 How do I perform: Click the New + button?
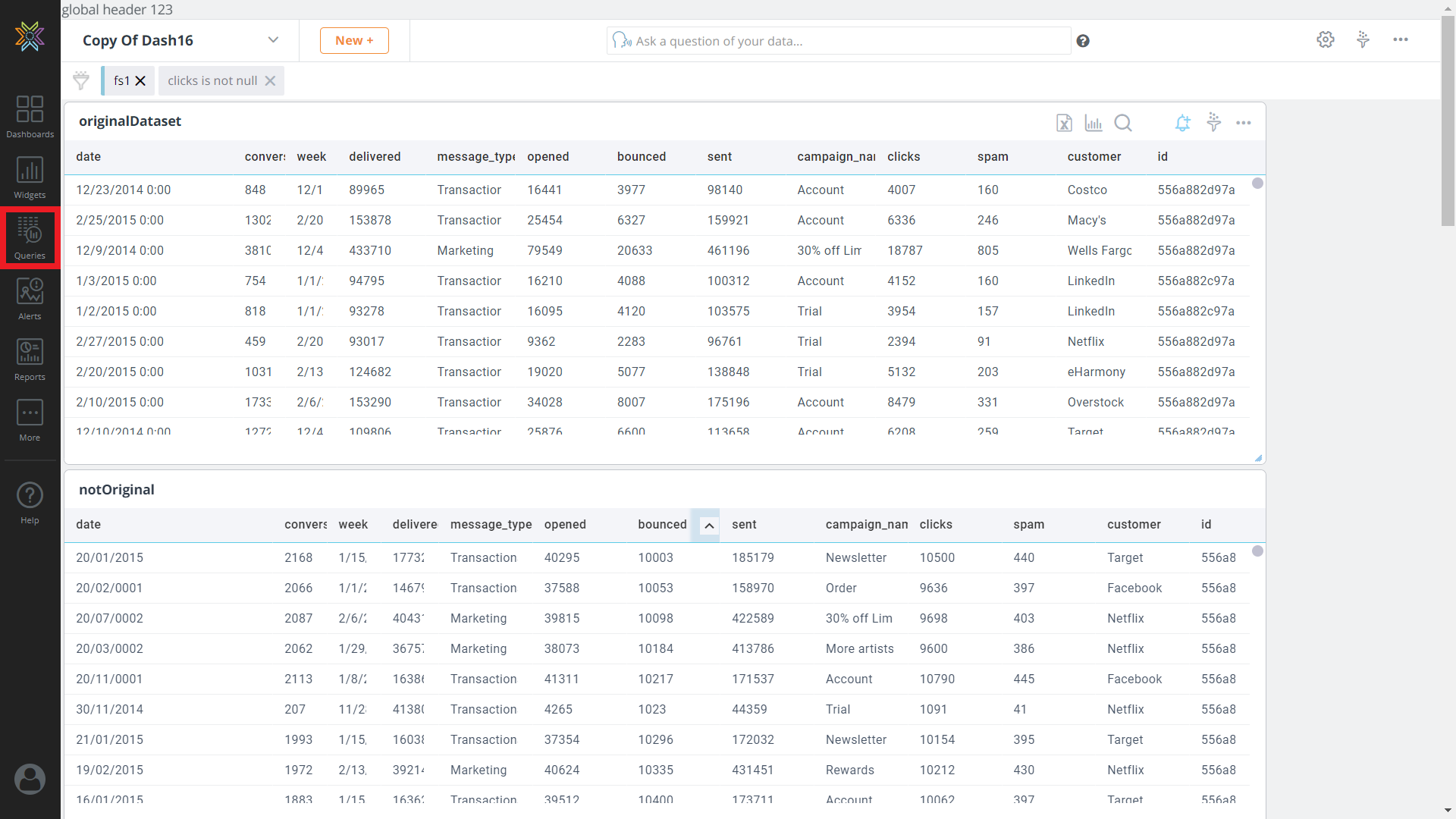click(x=354, y=41)
